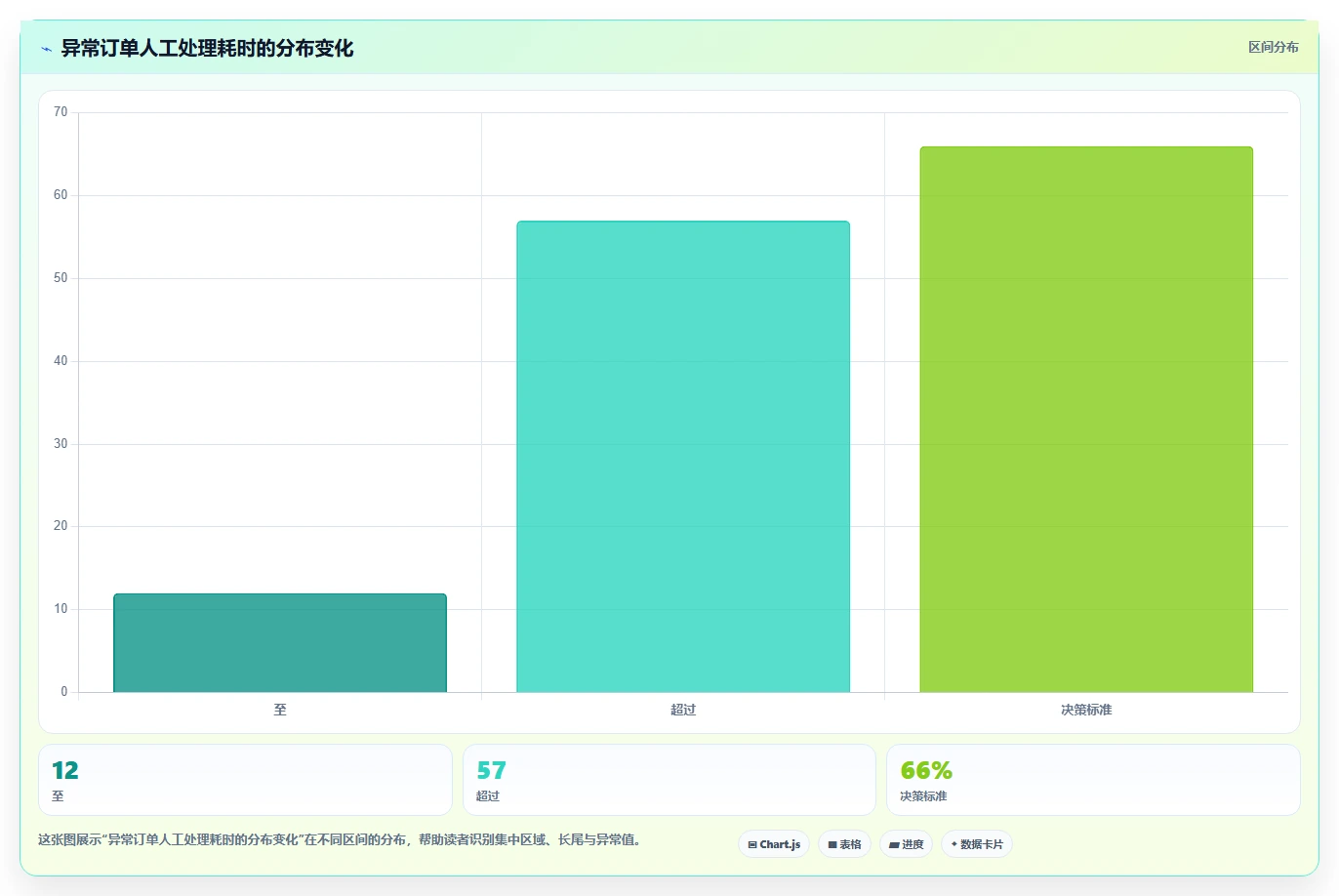Viewport: 1339px width, 896px height.
Task: Click the y-axis value 60
Action: (61, 195)
